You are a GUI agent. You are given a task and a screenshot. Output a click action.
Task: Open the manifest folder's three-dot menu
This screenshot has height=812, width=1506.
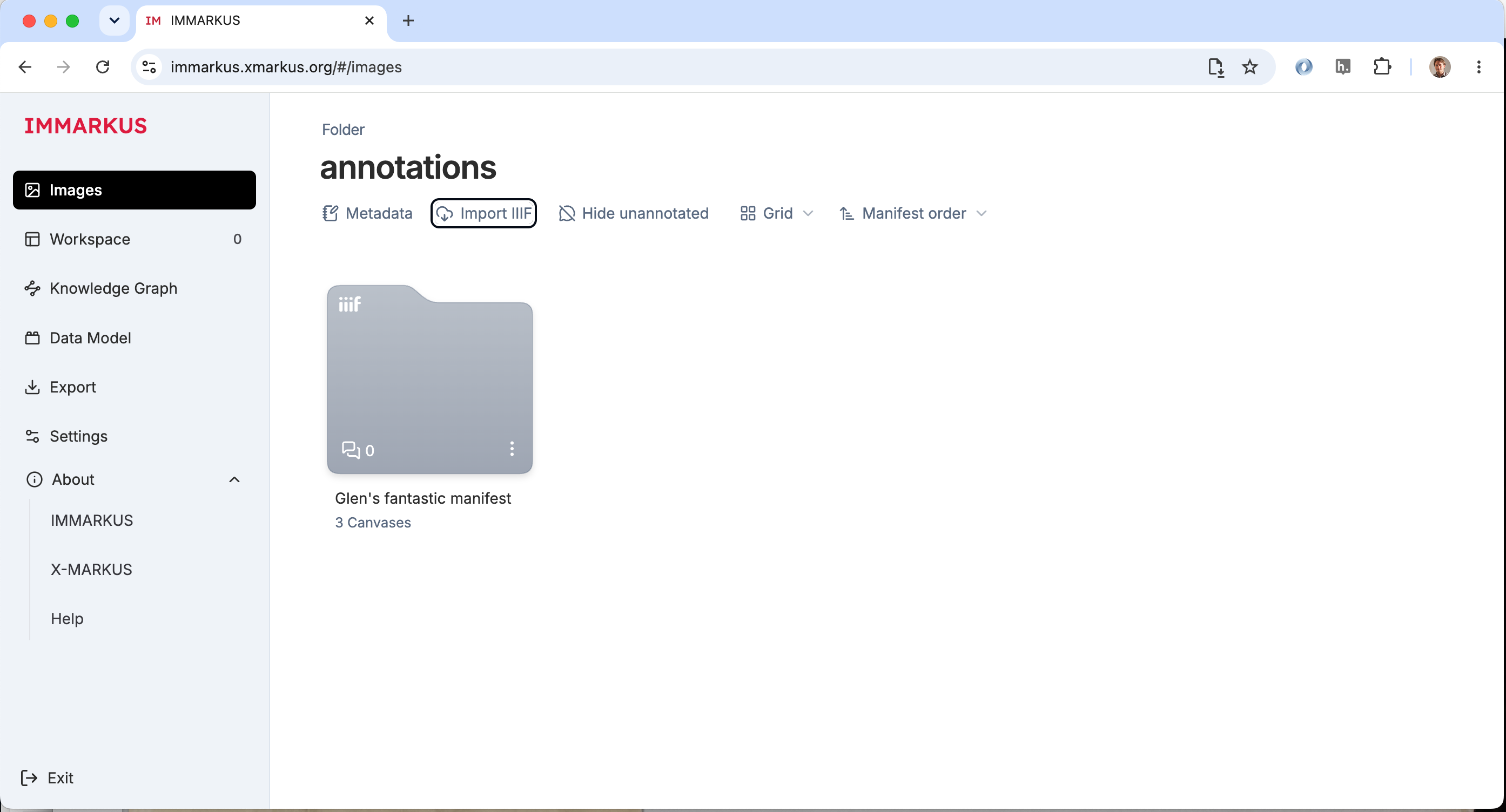[x=512, y=449]
